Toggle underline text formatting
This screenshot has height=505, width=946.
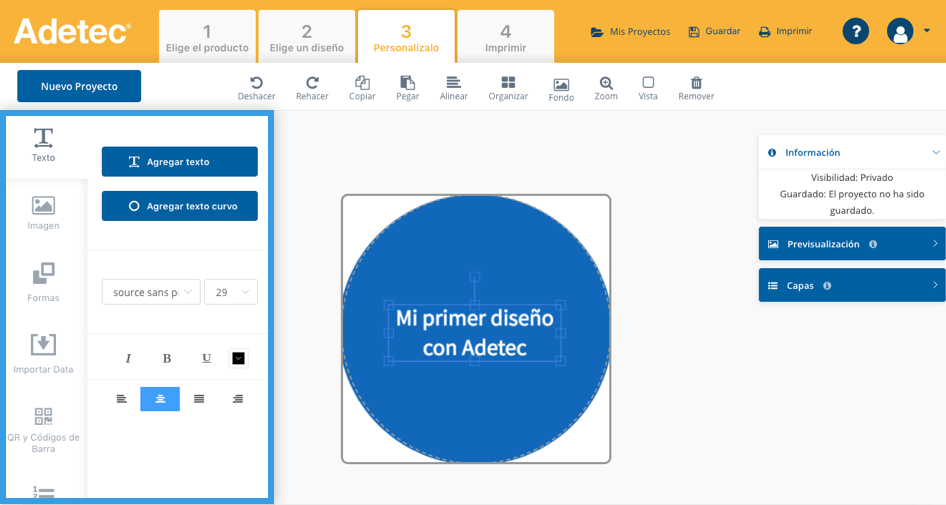point(206,358)
